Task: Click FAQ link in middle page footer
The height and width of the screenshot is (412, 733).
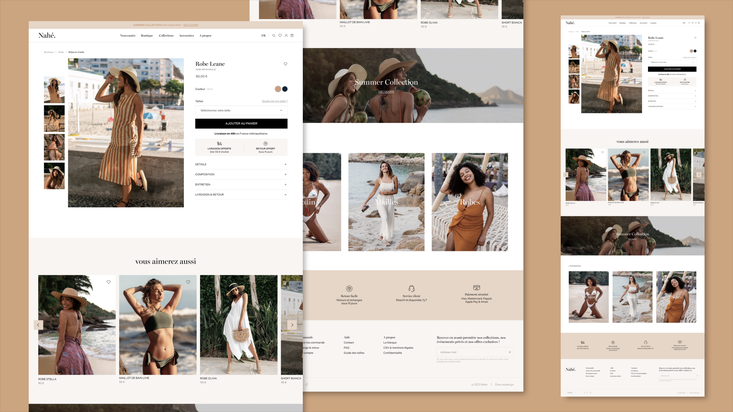Action: click(x=346, y=348)
